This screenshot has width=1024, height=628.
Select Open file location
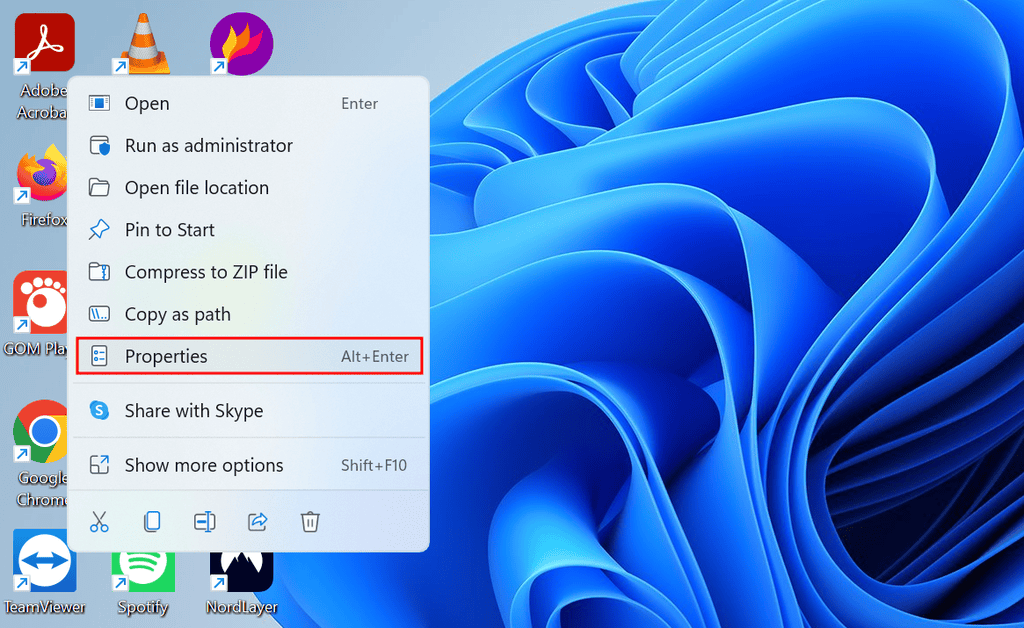196,187
